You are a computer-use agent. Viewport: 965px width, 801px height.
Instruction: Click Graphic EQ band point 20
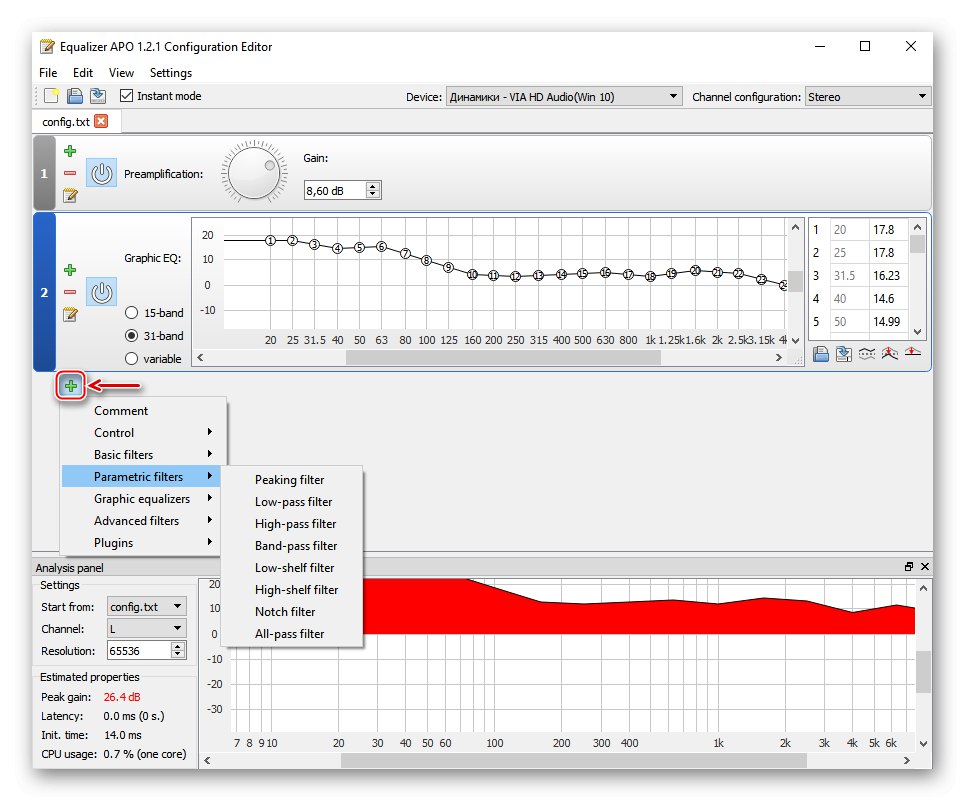695,270
